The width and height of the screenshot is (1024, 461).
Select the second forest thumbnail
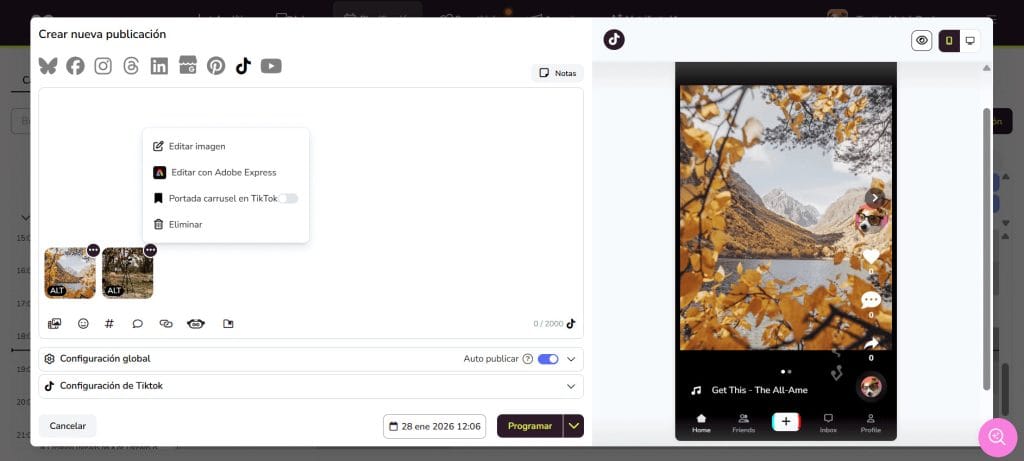coord(127,273)
